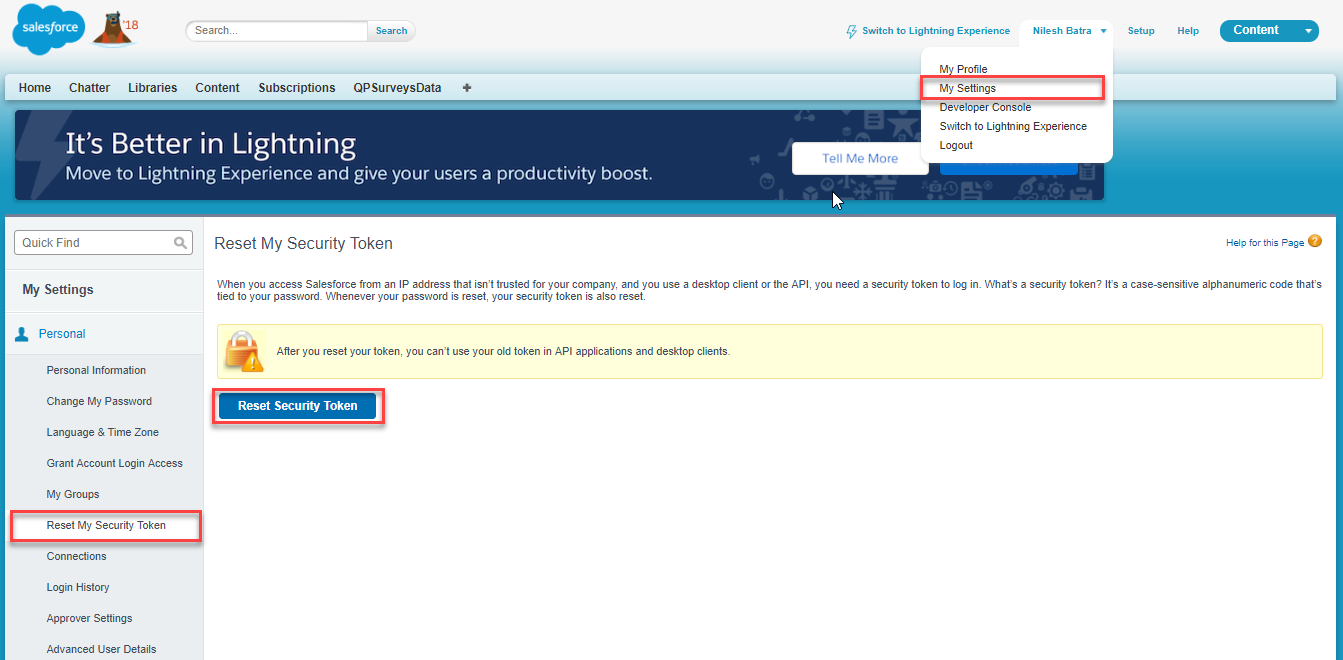Open Change My Password in sidebar
Screen dimensions: 1343x660
(x=99, y=401)
